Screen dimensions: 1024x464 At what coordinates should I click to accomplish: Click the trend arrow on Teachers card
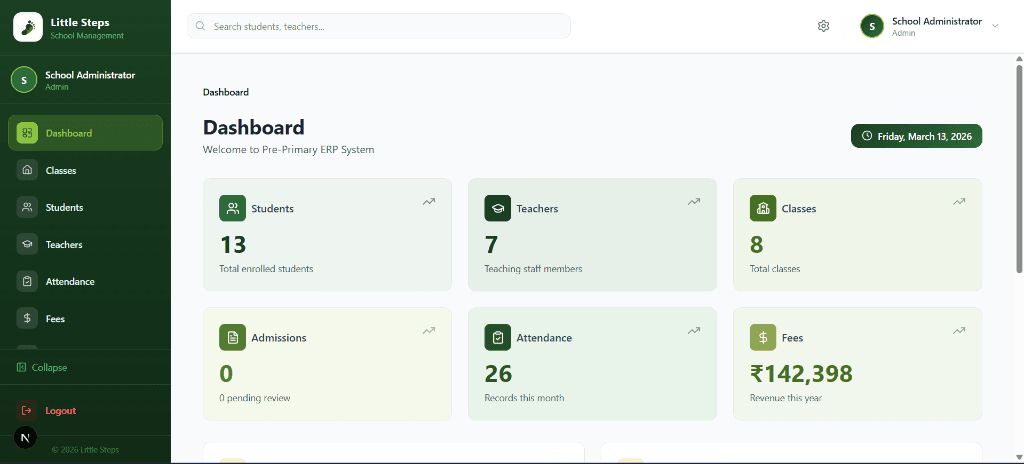[694, 202]
